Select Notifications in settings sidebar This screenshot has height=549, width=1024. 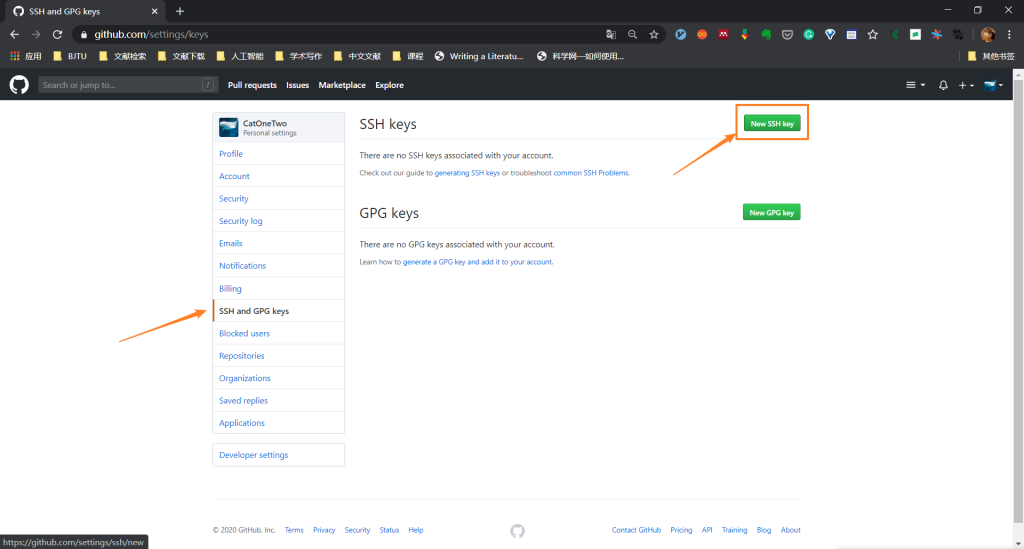(x=278, y=266)
